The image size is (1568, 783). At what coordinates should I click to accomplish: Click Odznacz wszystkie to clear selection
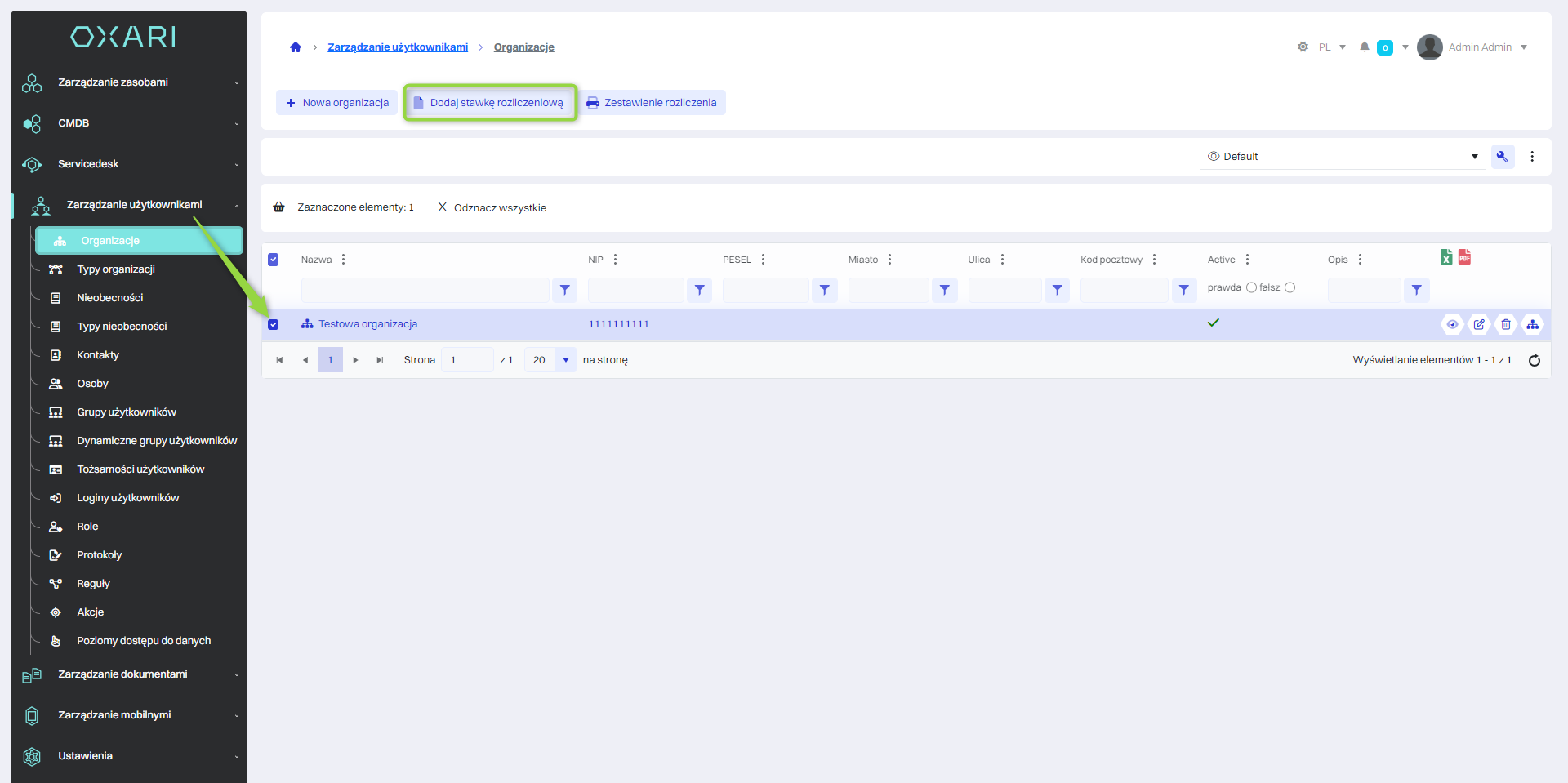pos(492,207)
